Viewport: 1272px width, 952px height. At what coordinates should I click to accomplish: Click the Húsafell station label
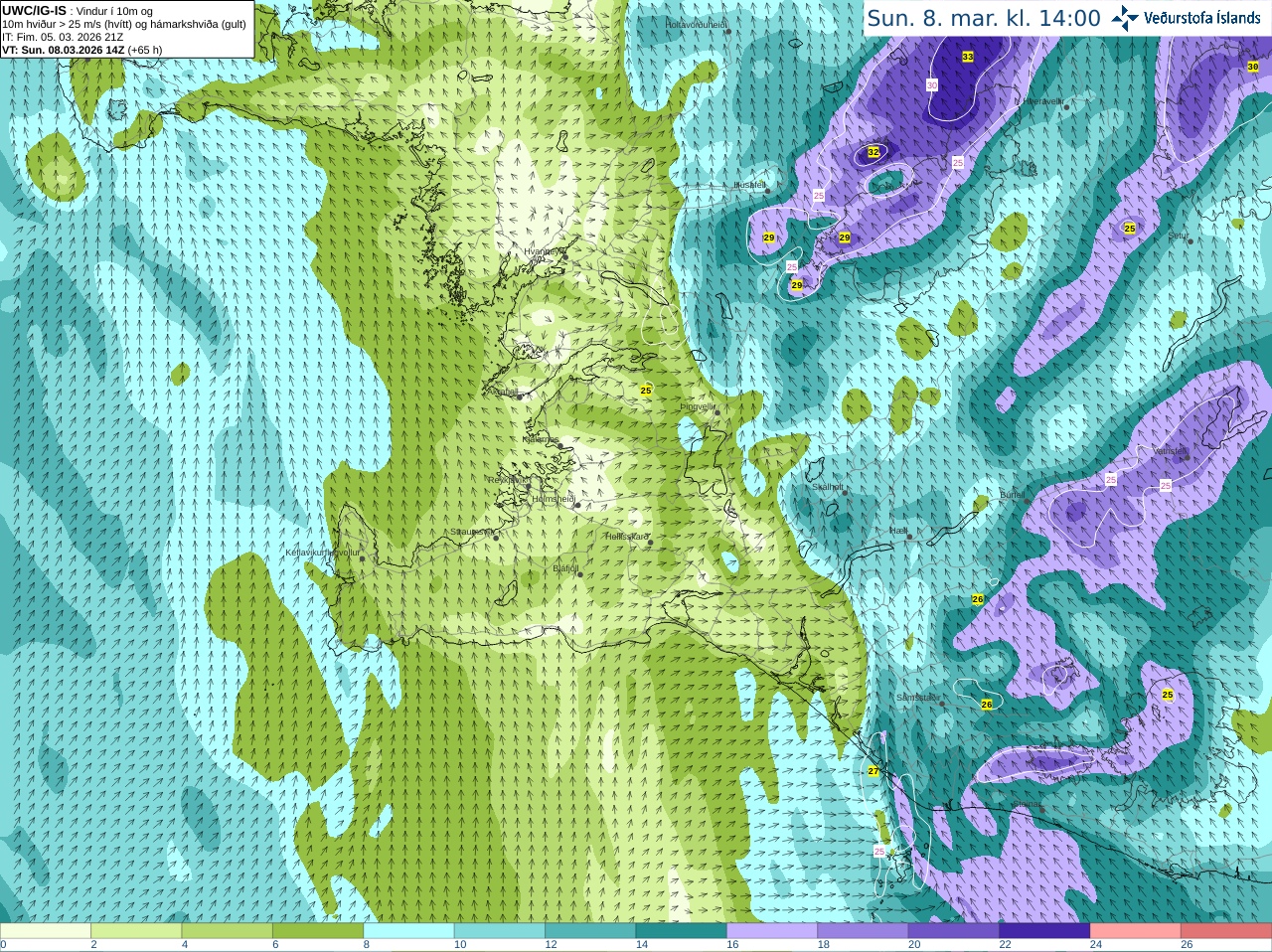749,185
